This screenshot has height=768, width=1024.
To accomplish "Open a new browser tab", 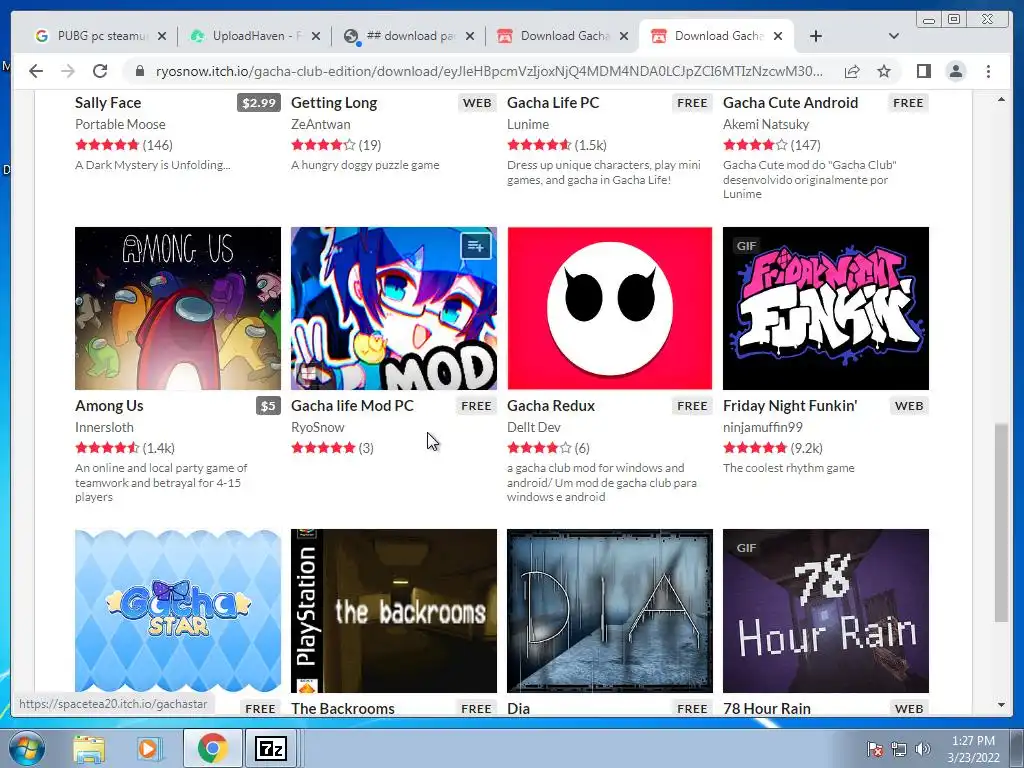I will pyautogui.click(x=816, y=36).
